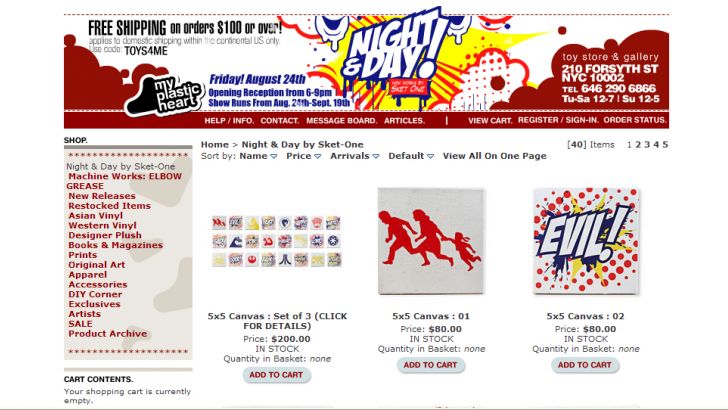
Task: Sort by Name dropdown arrow
Action: pos(274,156)
